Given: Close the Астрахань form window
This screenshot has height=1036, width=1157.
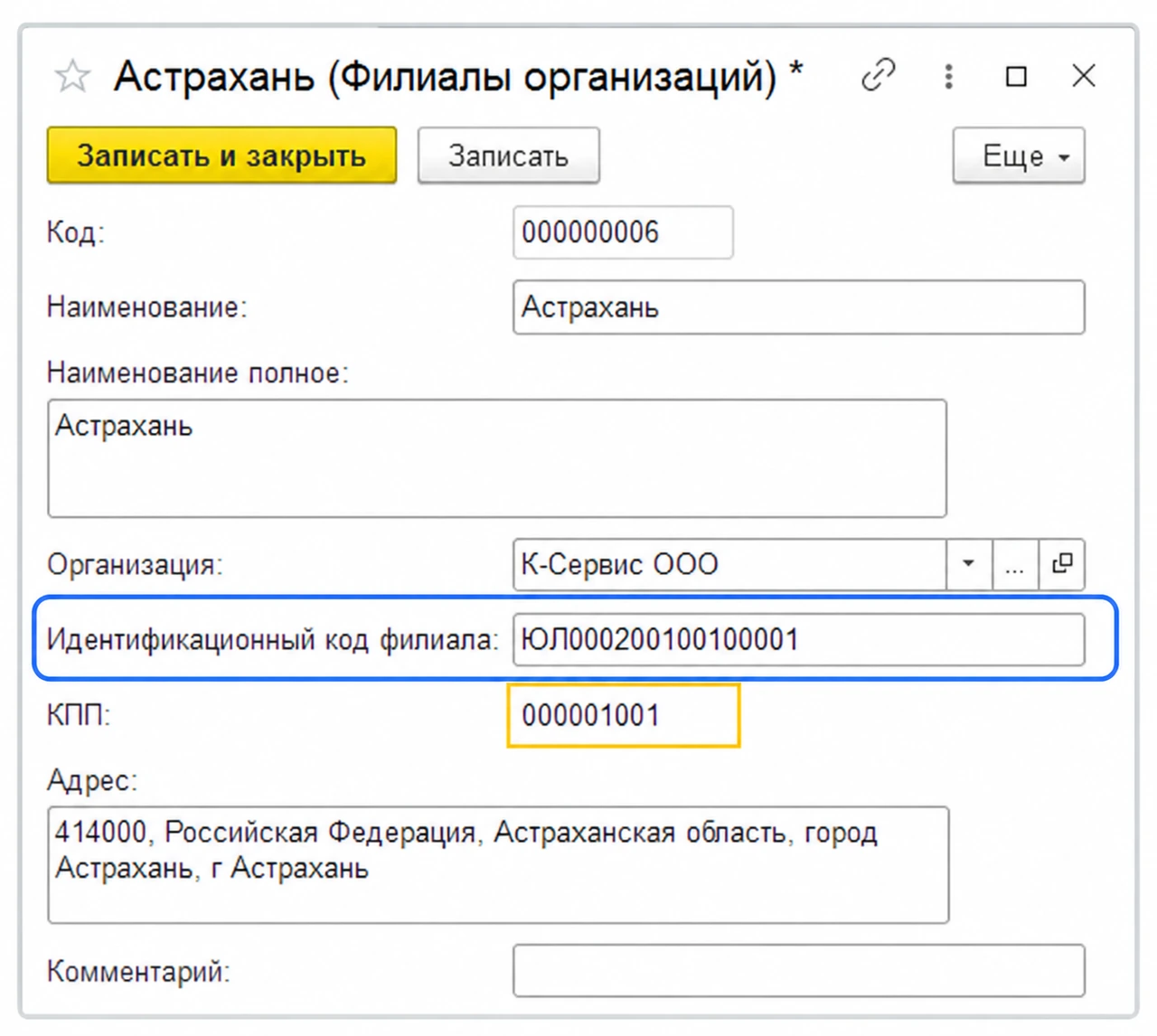Looking at the screenshot, I should (x=1084, y=76).
